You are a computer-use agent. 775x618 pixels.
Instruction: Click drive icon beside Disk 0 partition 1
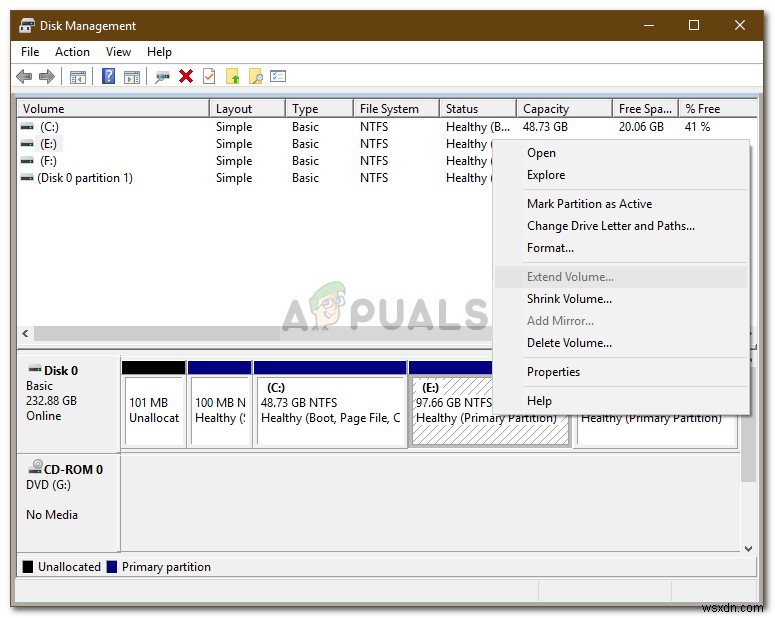27,178
